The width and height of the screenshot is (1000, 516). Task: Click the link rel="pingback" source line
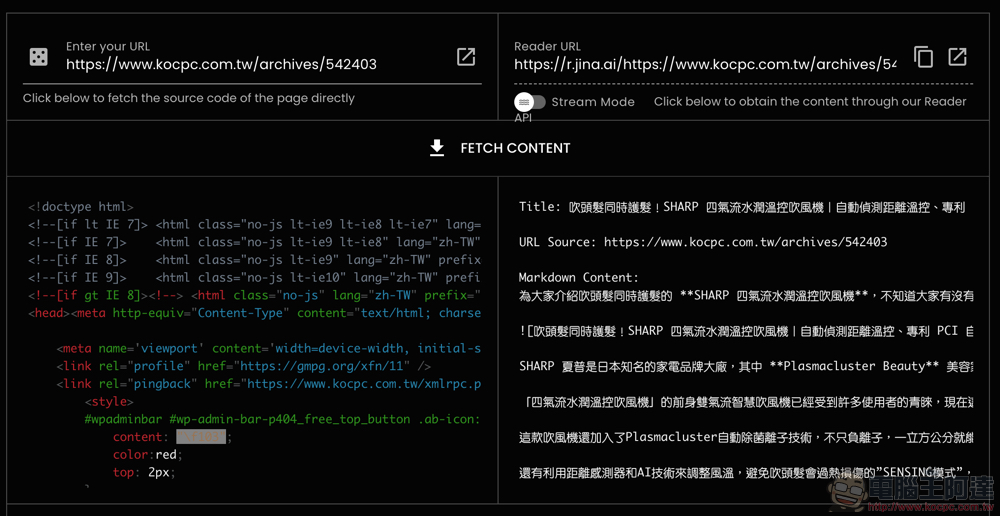(x=268, y=384)
